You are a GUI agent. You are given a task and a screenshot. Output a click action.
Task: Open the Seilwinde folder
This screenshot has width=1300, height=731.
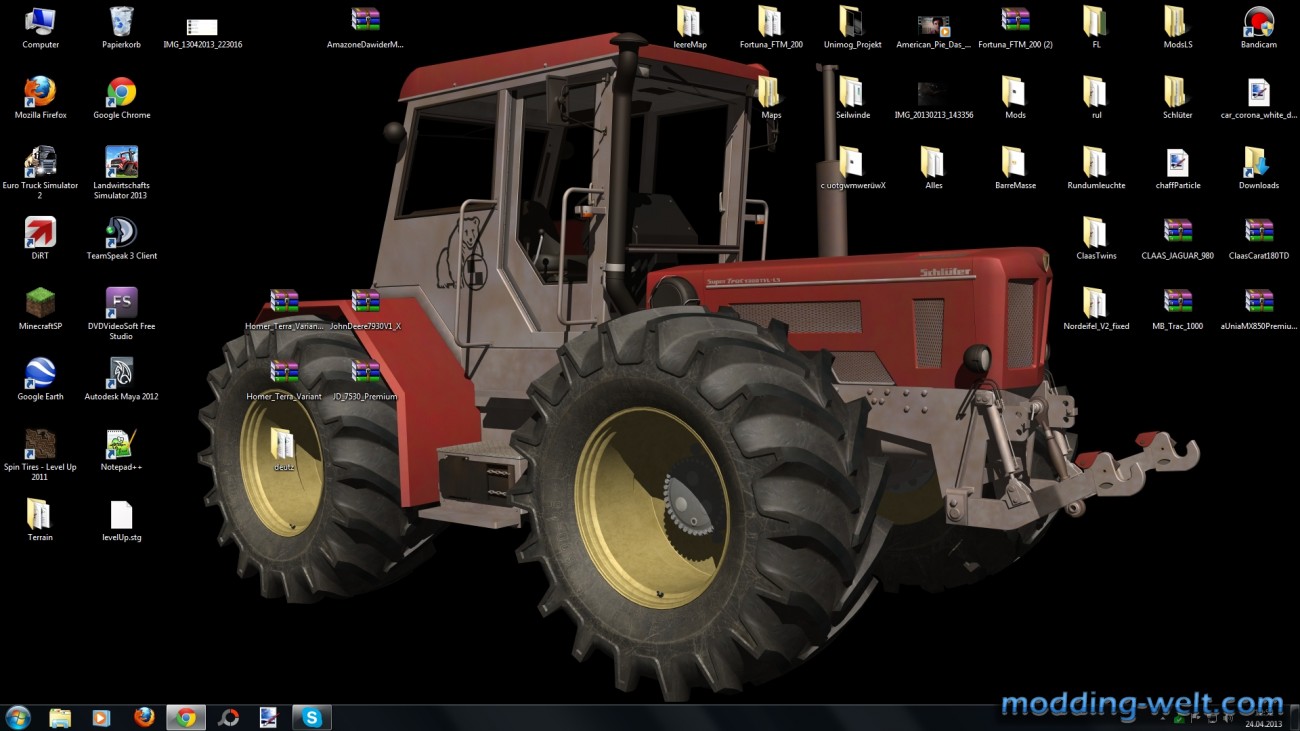pyautogui.click(x=852, y=98)
